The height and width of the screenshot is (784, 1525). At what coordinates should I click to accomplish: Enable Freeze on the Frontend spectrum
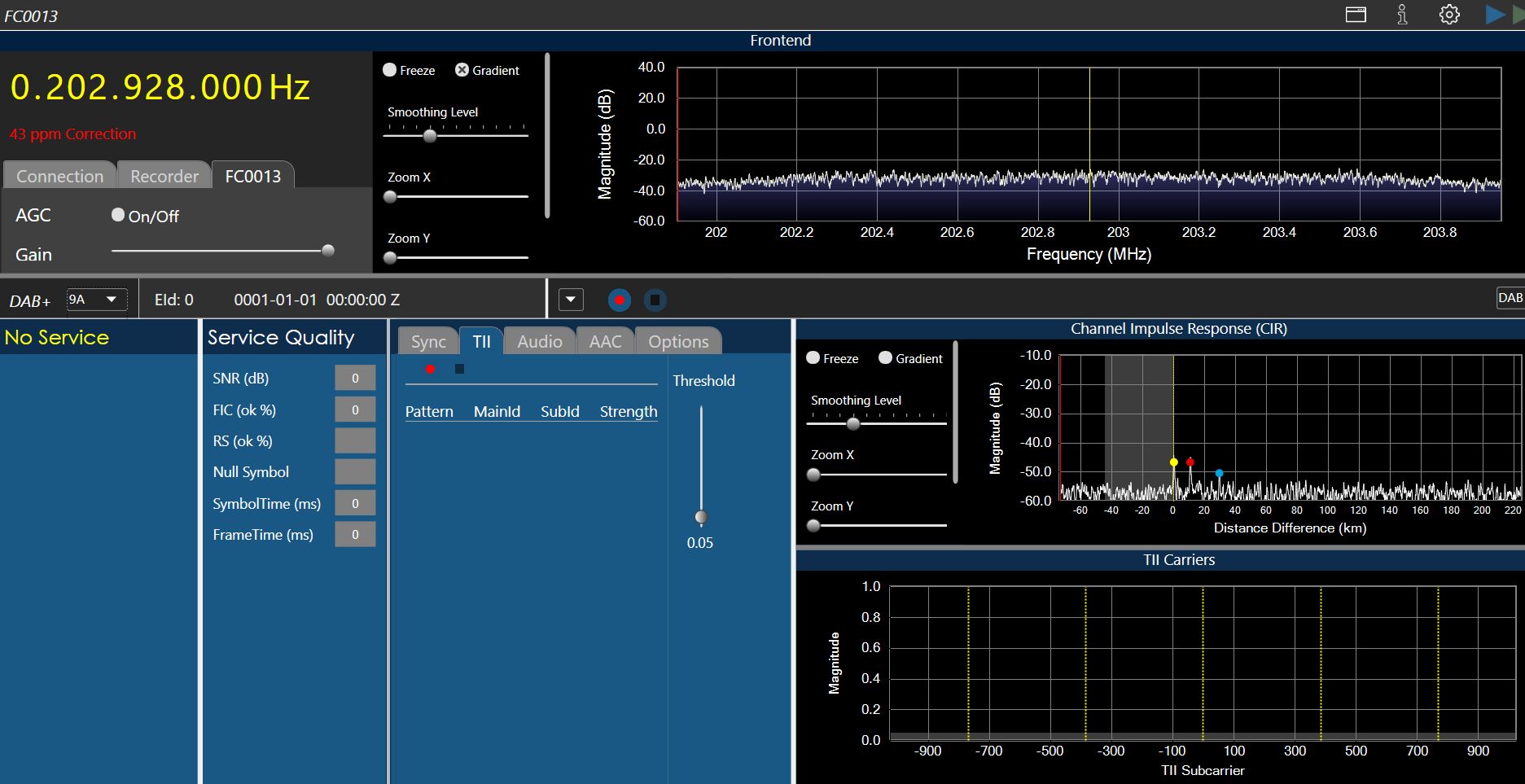(x=390, y=70)
